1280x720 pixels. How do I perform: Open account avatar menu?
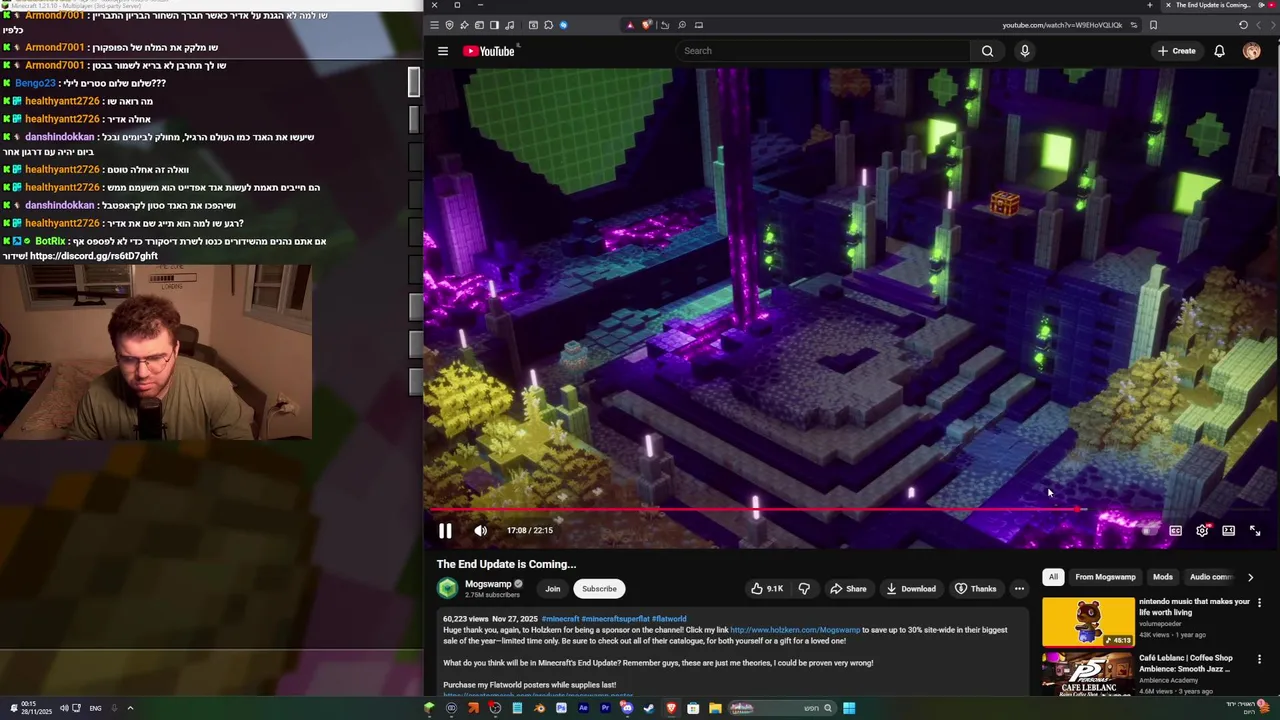(1252, 51)
